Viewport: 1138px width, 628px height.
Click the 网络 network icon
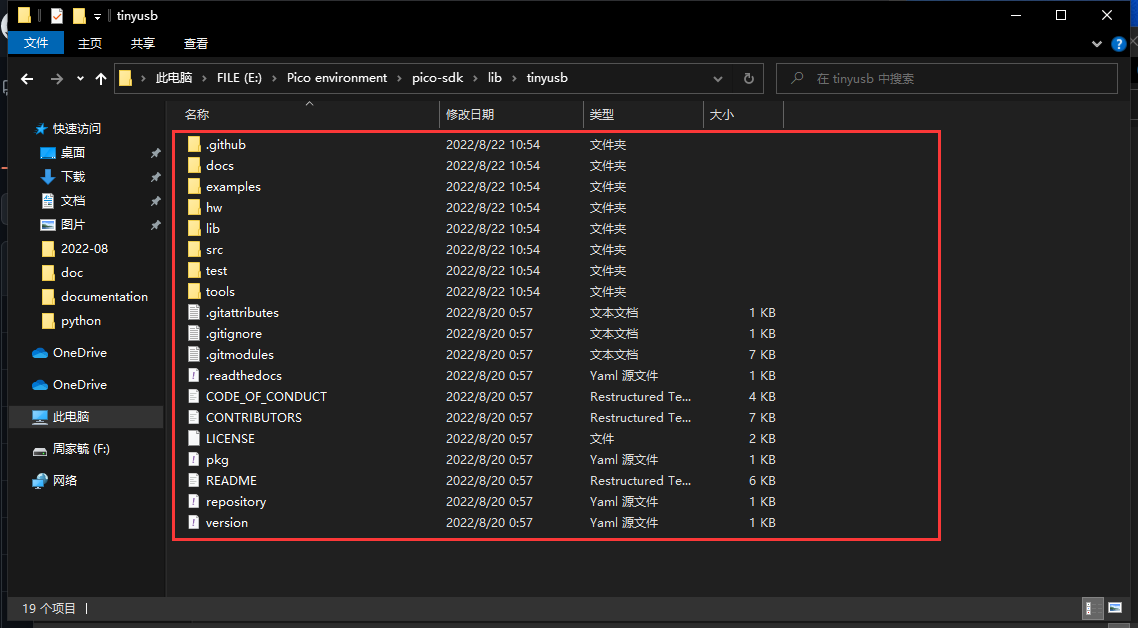coord(40,481)
